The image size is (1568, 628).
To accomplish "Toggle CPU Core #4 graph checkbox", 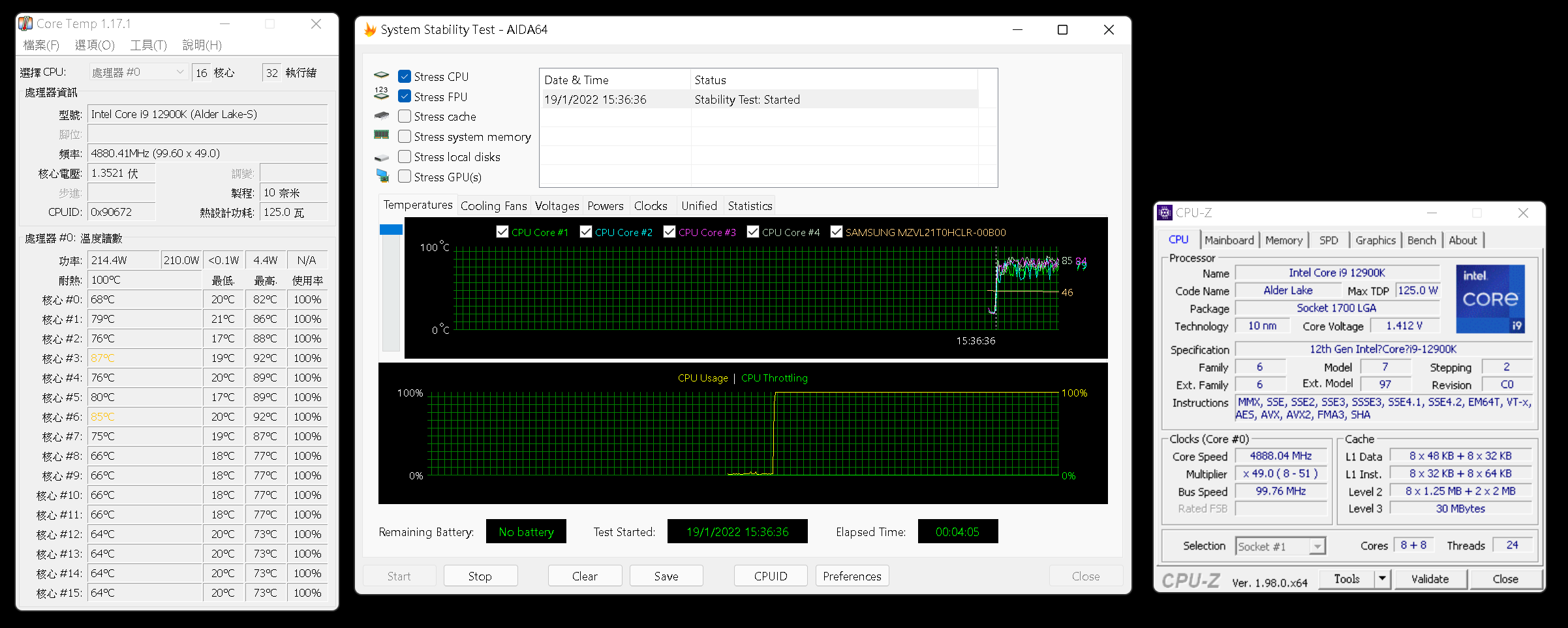I will [x=753, y=232].
